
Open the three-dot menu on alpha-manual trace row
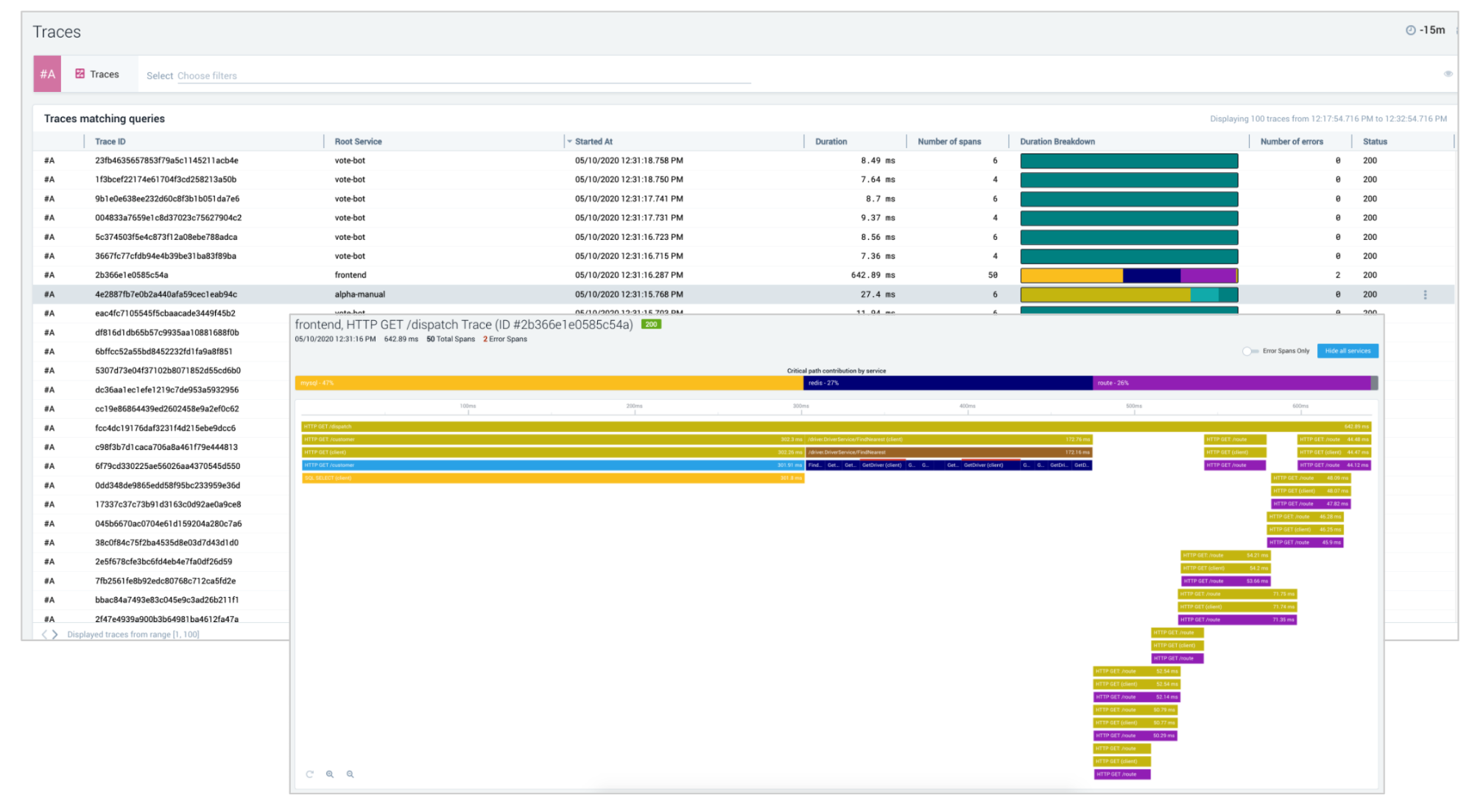tap(1426, 294)
